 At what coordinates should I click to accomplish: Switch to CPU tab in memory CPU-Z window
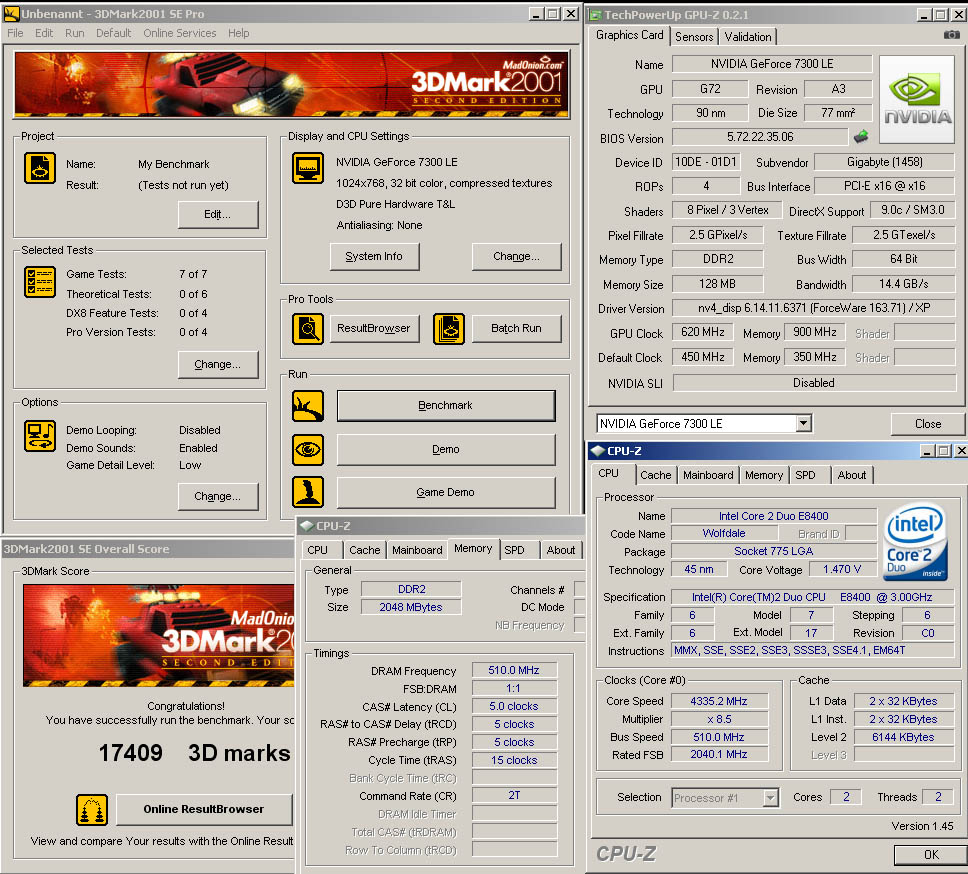(x=317, y=550)
